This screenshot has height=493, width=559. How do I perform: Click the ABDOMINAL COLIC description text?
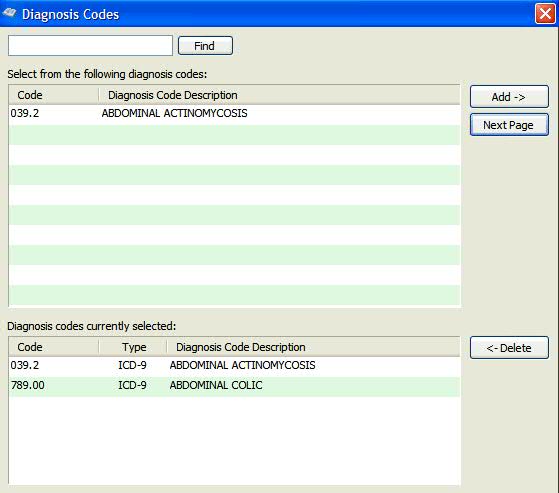pyautogui.click(x=216, y=385)
